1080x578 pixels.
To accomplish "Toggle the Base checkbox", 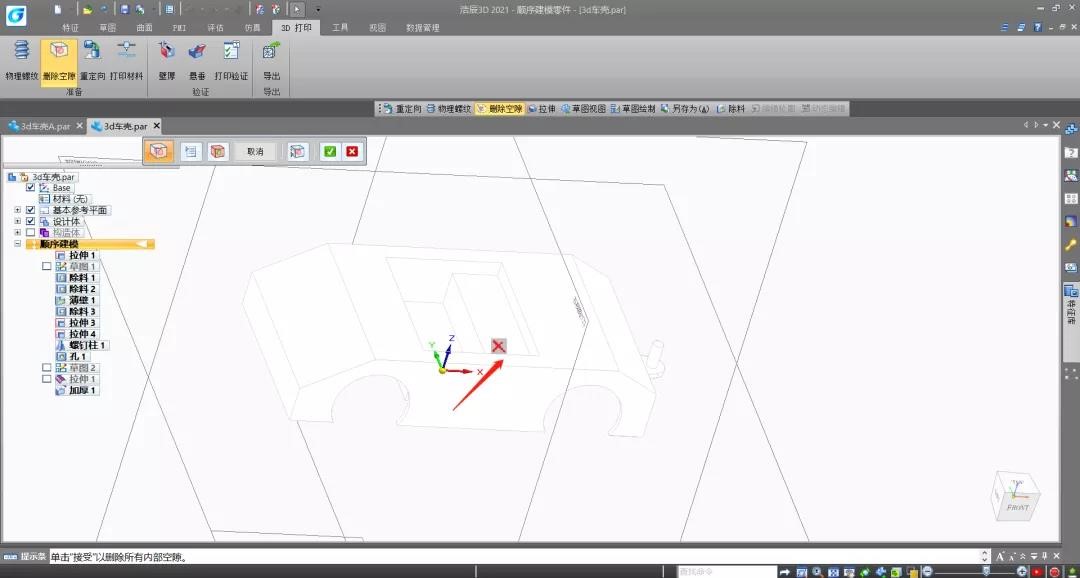I will click(30, 187).
